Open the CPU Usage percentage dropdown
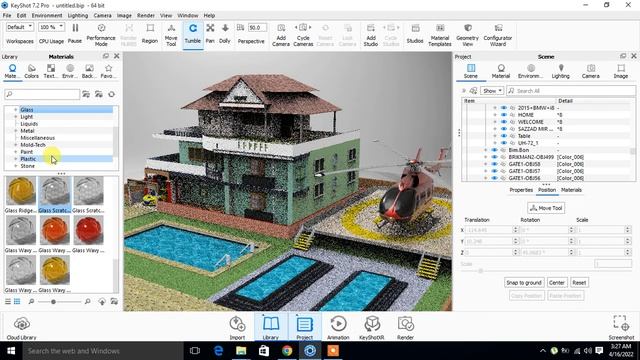The width and height of the screenshot is (640, 360). [51, 27]
